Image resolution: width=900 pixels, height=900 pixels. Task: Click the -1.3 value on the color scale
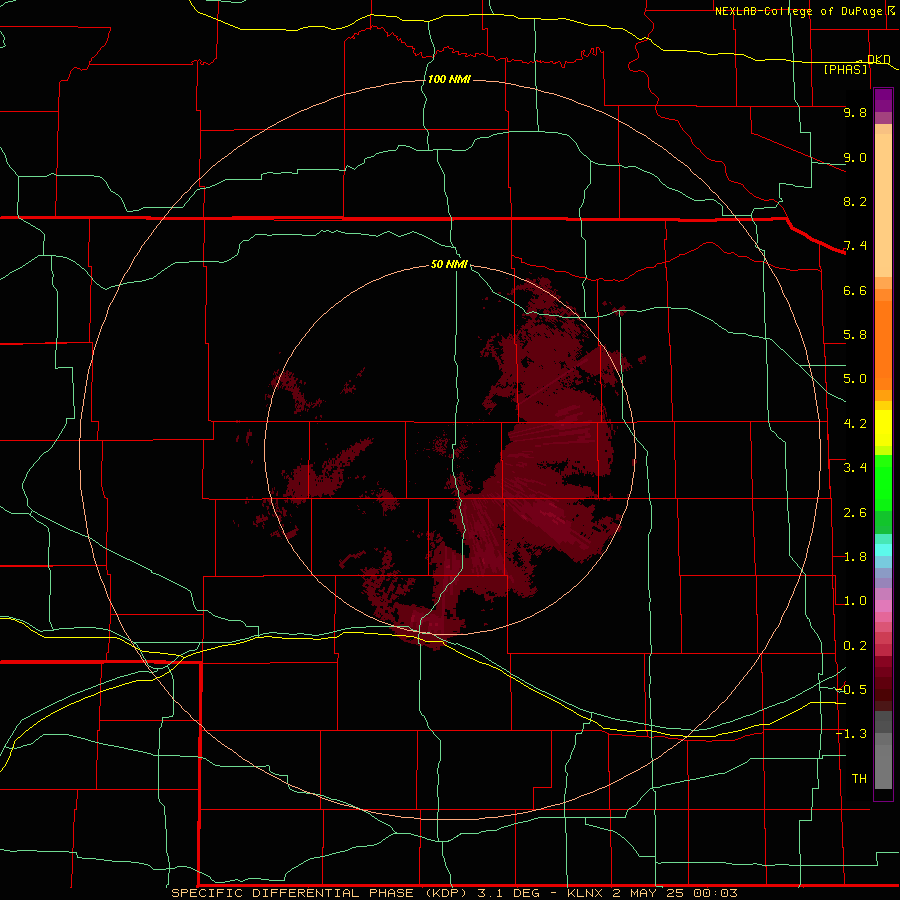pos(851,734)
